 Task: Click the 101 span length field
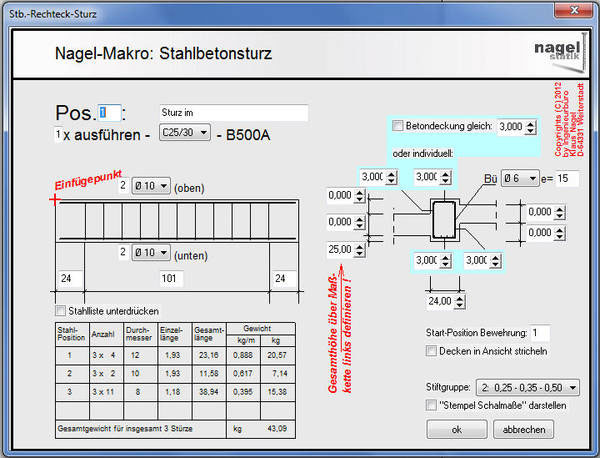(168, 279)
